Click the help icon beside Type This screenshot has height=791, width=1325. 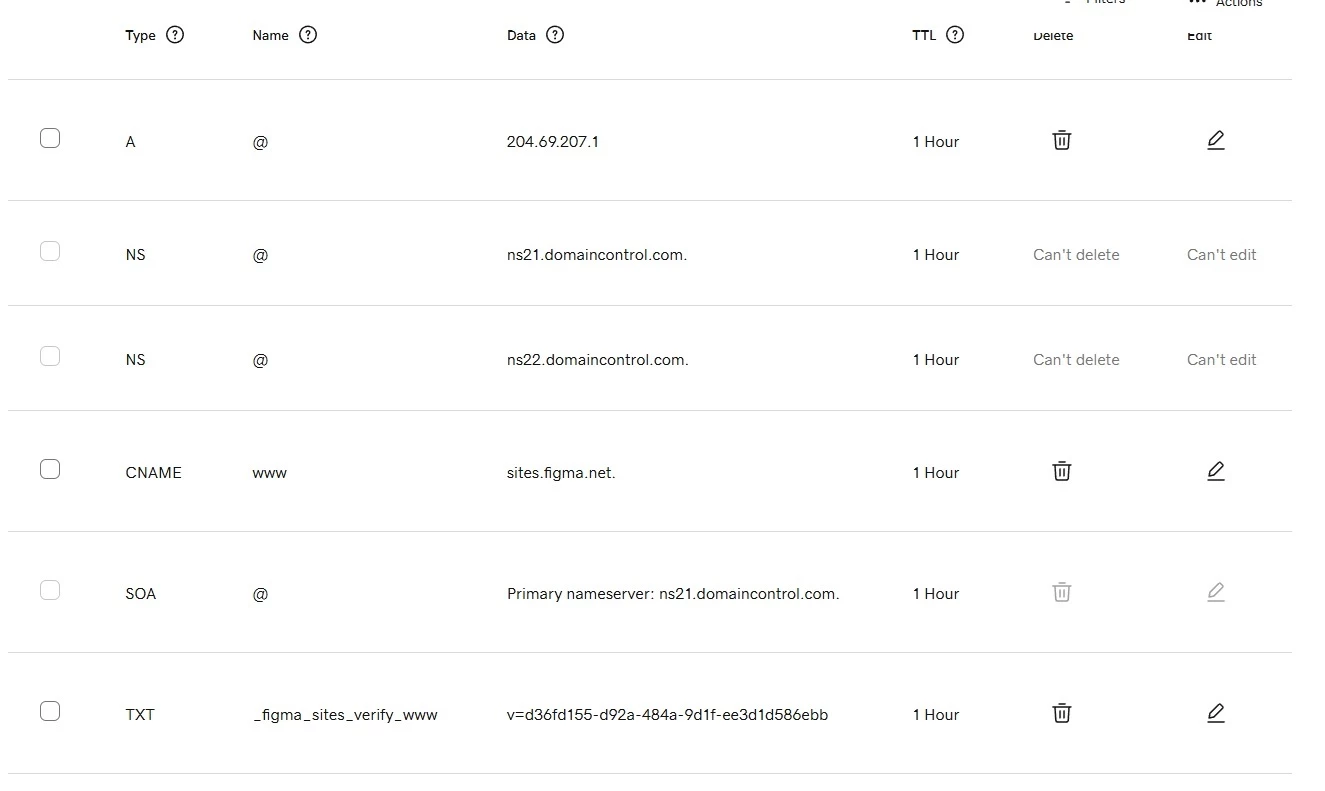click(175, 35)
